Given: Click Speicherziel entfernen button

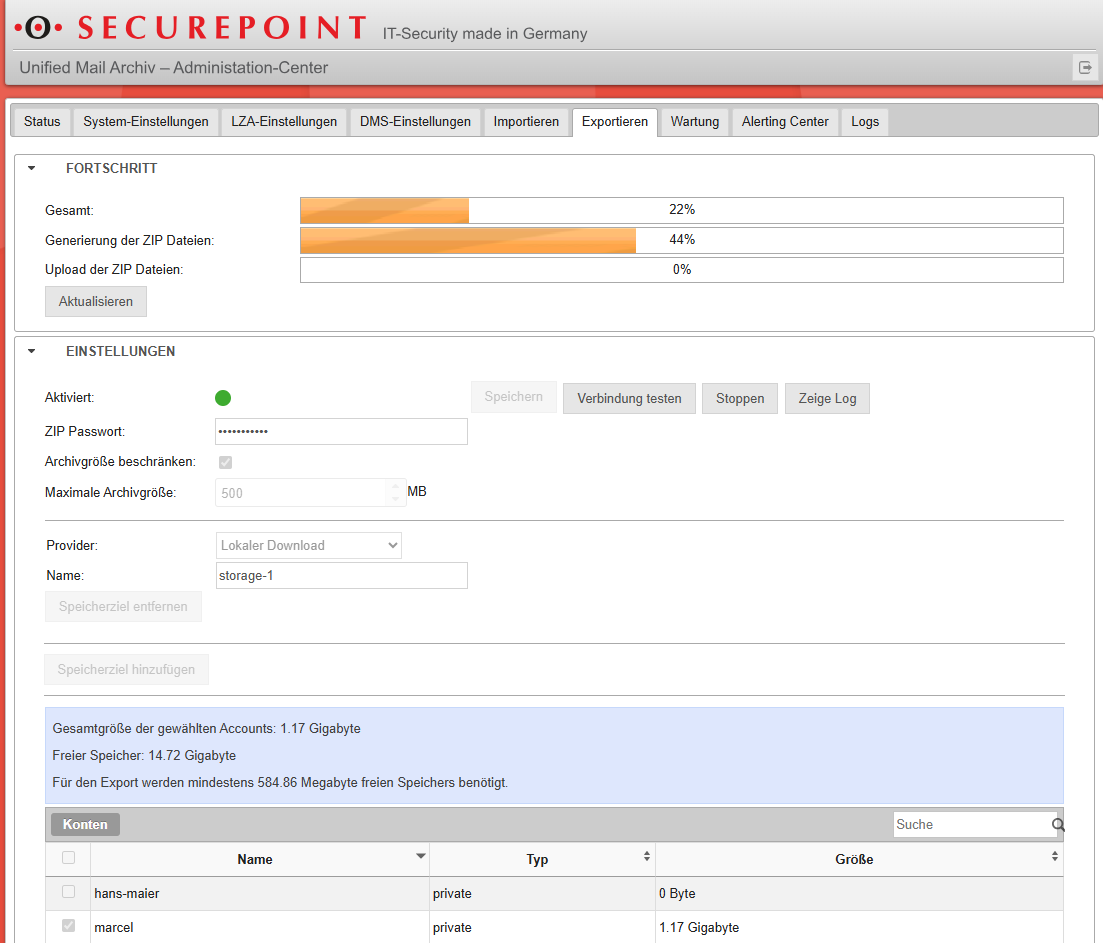Looking at the screenshot, I should click(x=123, y=606).
